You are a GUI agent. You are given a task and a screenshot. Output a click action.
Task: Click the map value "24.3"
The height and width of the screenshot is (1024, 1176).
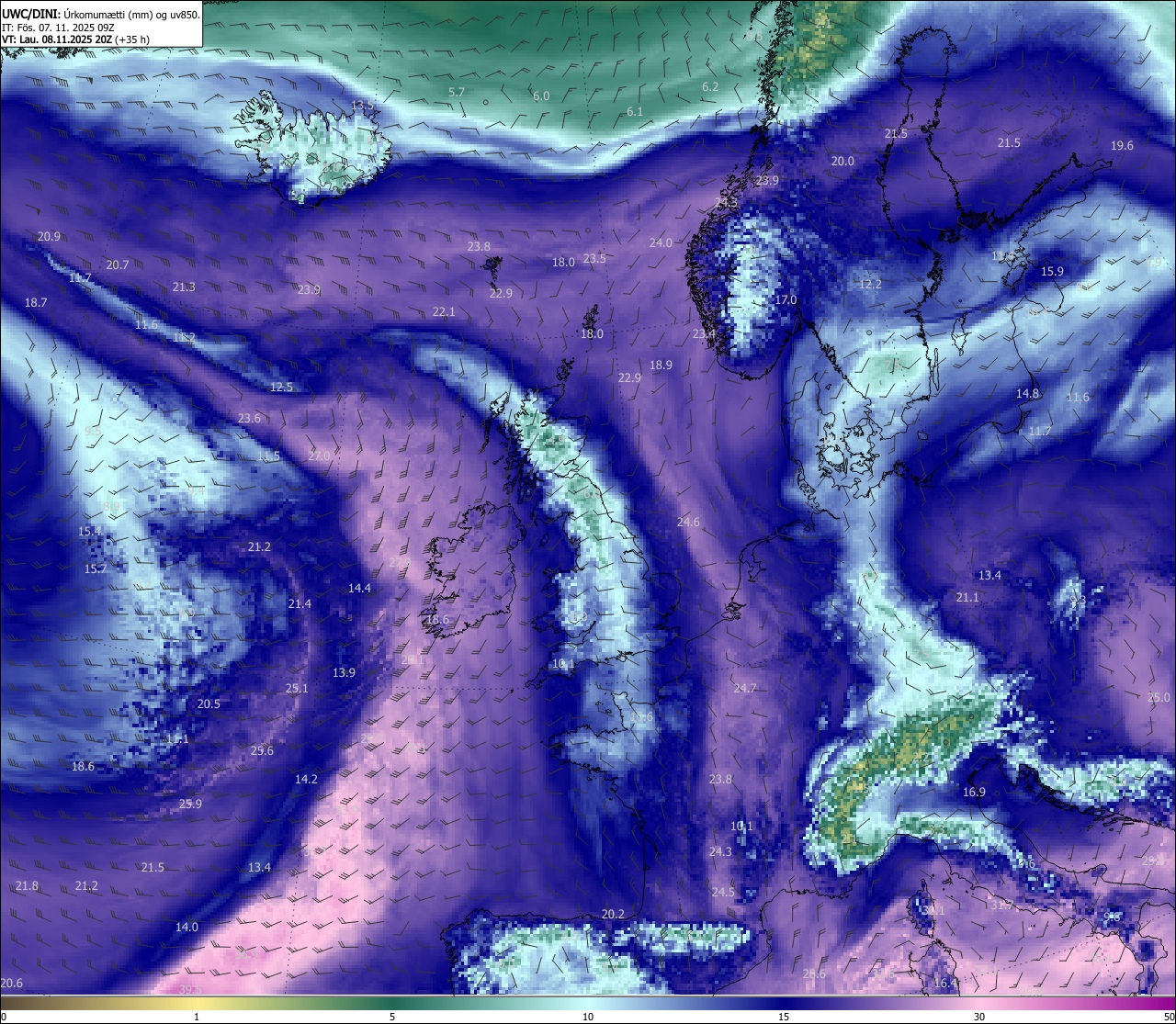[720, 851]
